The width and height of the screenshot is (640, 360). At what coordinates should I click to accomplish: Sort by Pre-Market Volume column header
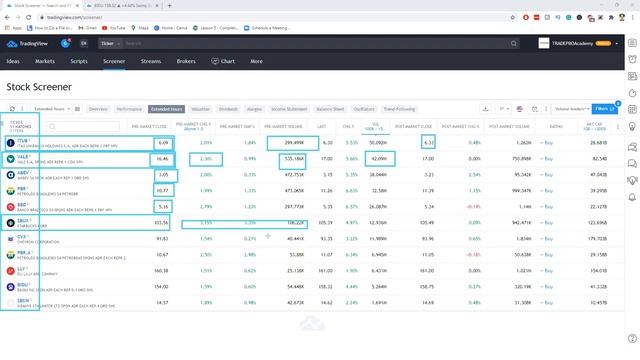click(283, 127)
